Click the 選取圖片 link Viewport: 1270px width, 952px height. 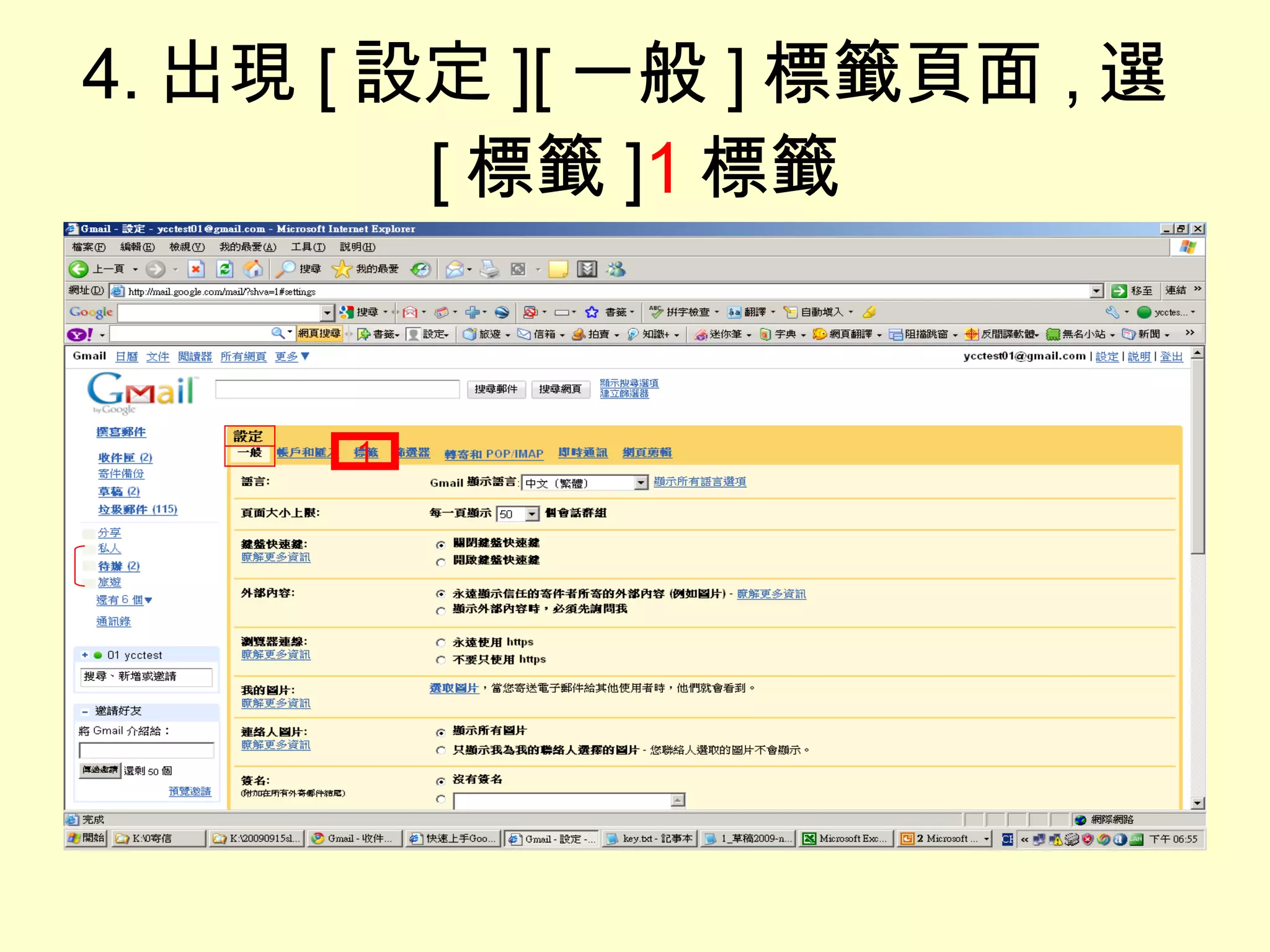pos(454,688)
